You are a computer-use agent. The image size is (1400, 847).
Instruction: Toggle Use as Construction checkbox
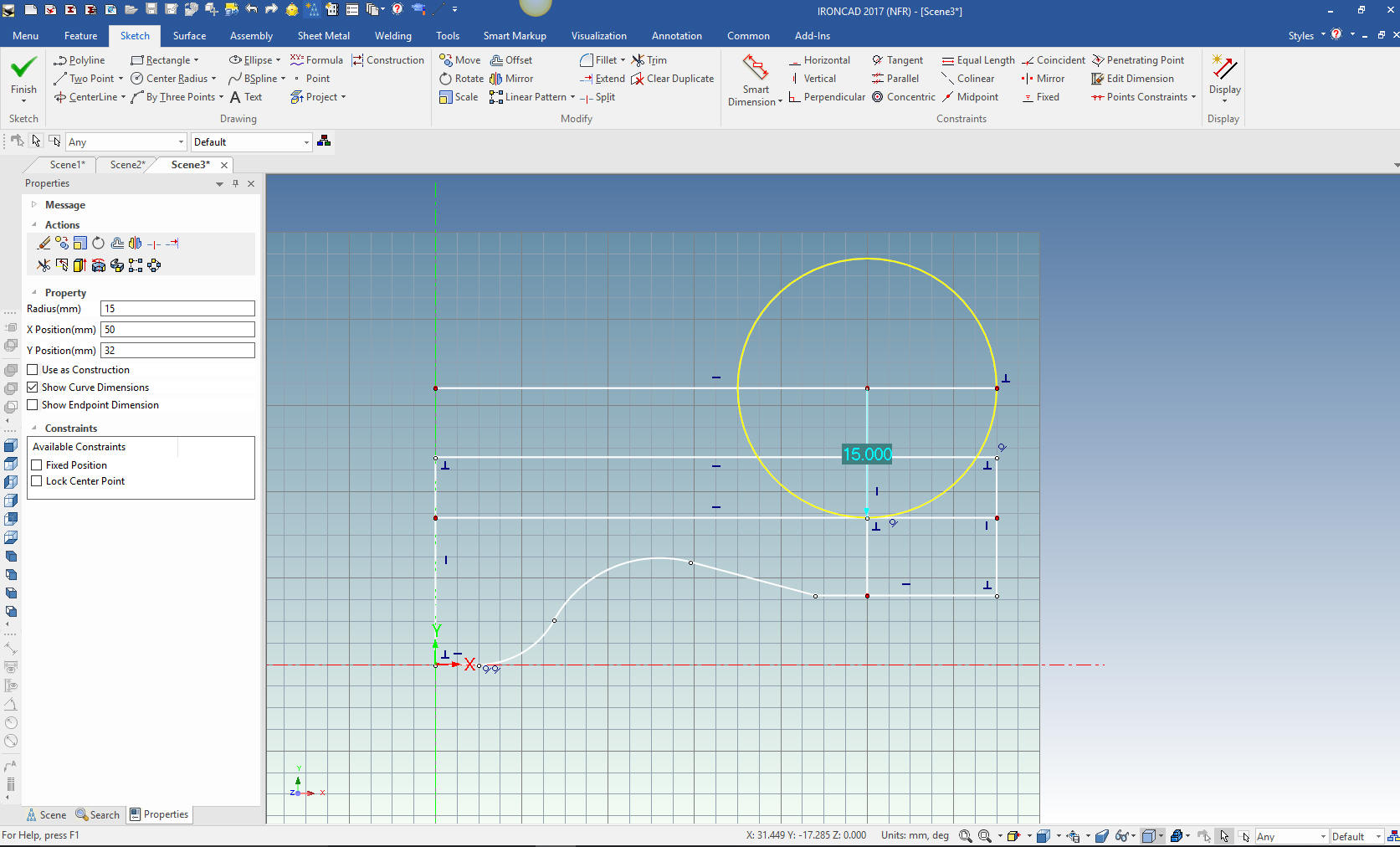[33, 370]
